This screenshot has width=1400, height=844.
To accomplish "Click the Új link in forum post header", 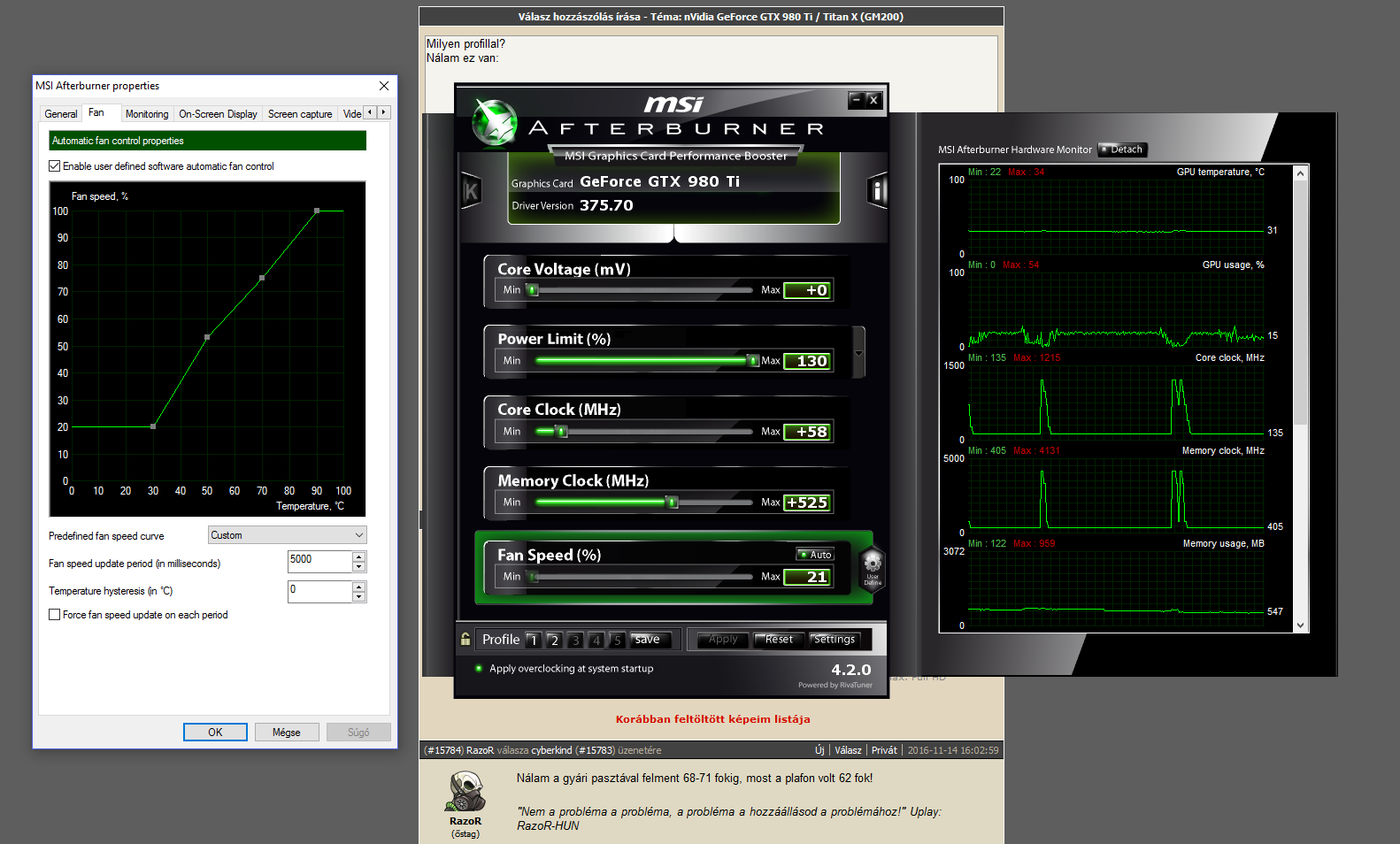I will [819, 750].
